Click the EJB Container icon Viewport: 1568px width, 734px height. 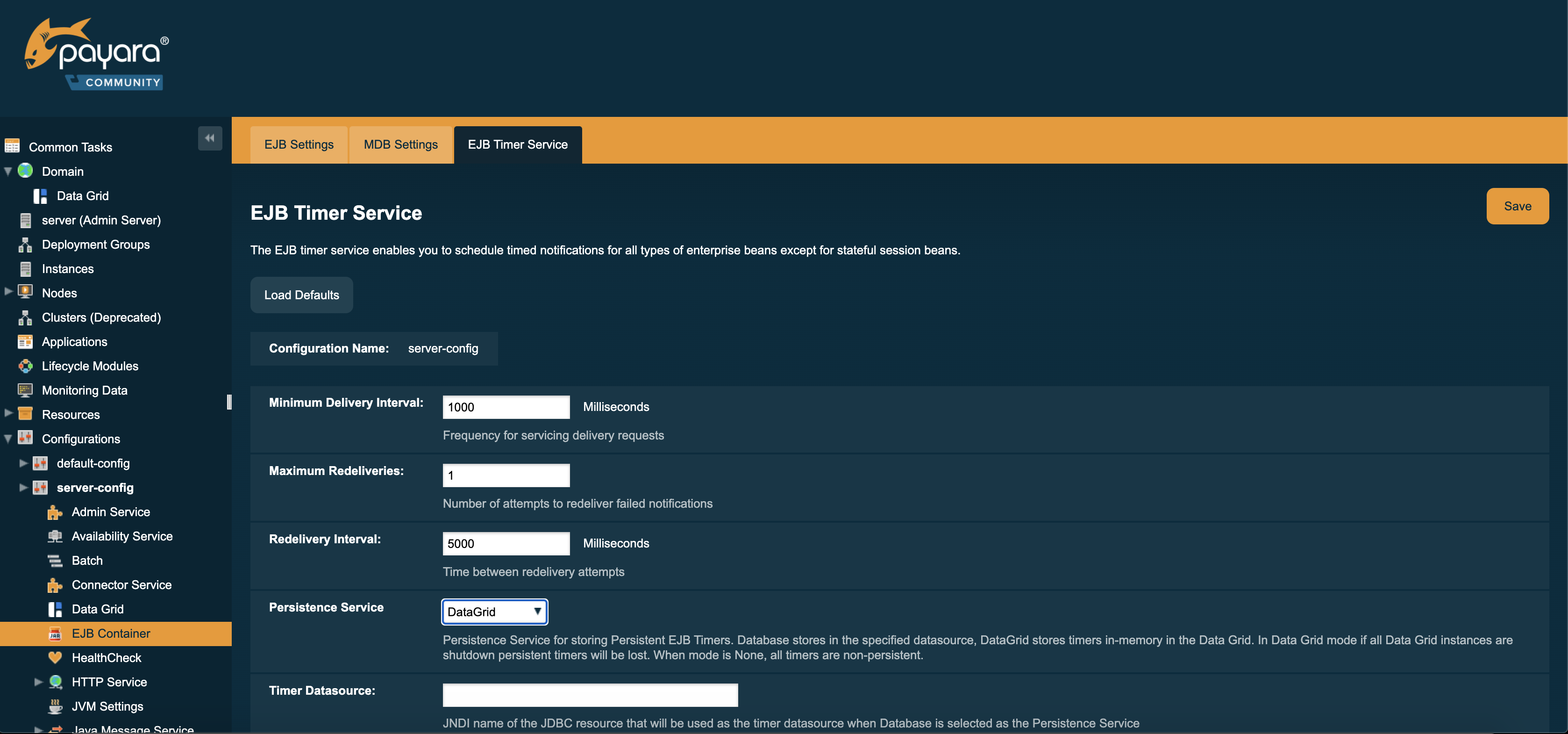pyautogui.click(x=55, y=633)
